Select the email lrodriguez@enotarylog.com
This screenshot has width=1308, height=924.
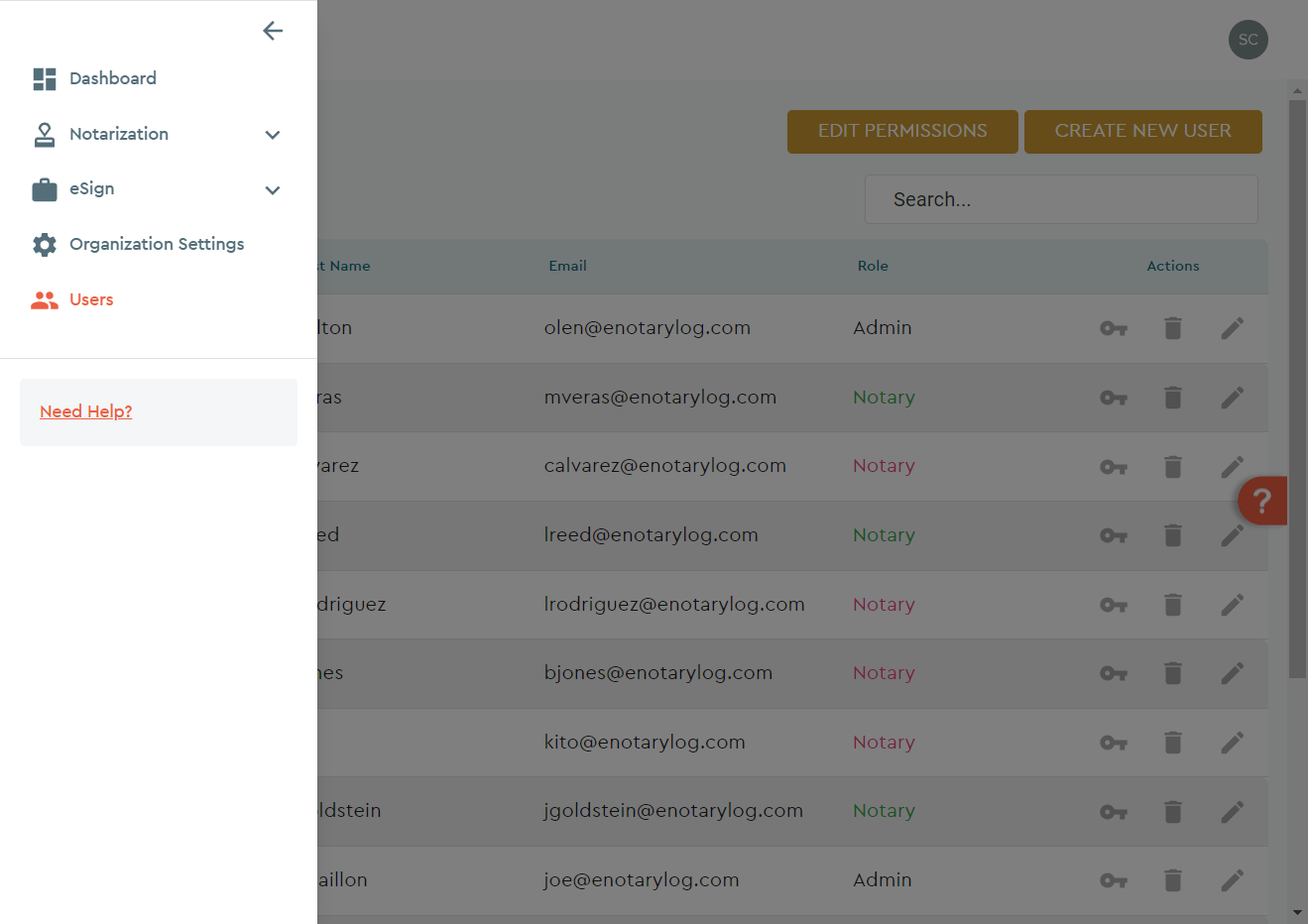tap(674, 604)
